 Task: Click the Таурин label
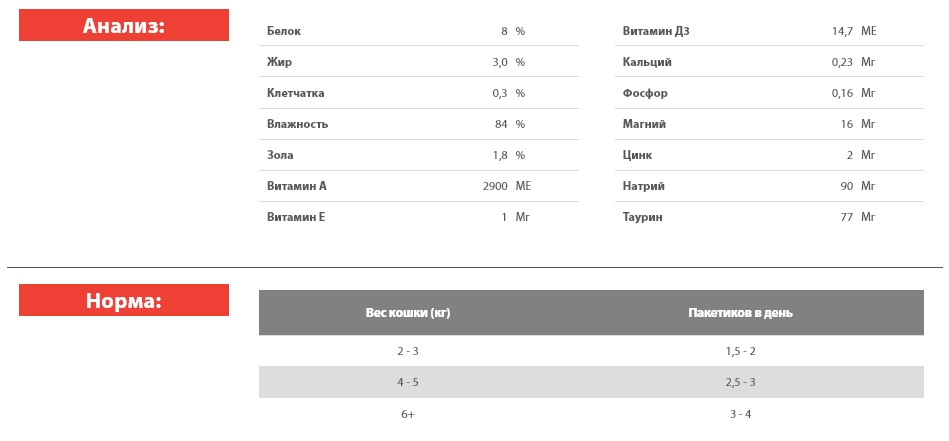pyautogui.click(x=642, y=217)
